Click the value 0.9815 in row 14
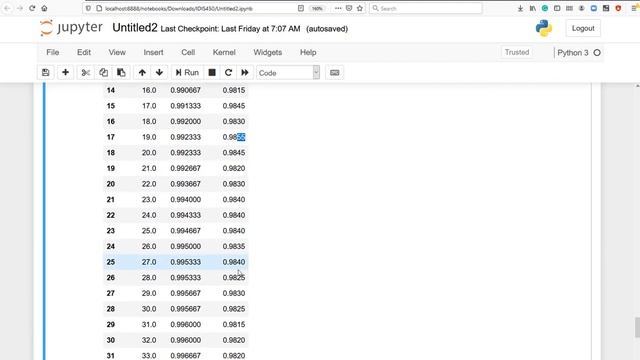Screen dimensions: 640x360 click(x=234, y=90)
